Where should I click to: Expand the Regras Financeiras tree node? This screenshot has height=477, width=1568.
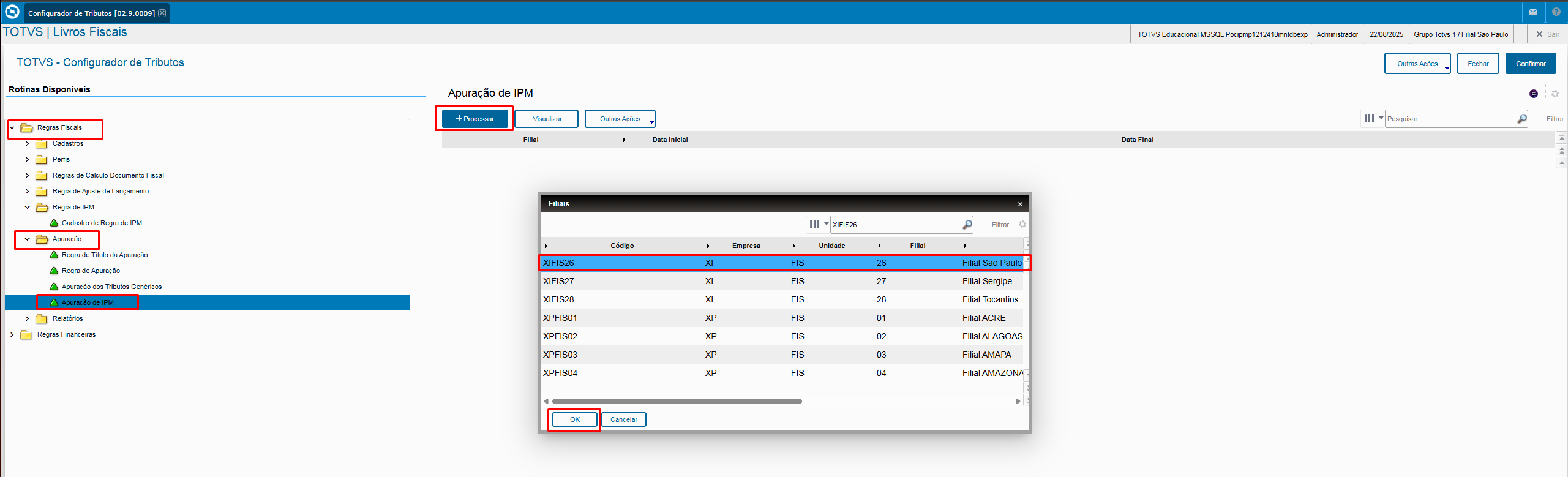click(x=12, y=335)
